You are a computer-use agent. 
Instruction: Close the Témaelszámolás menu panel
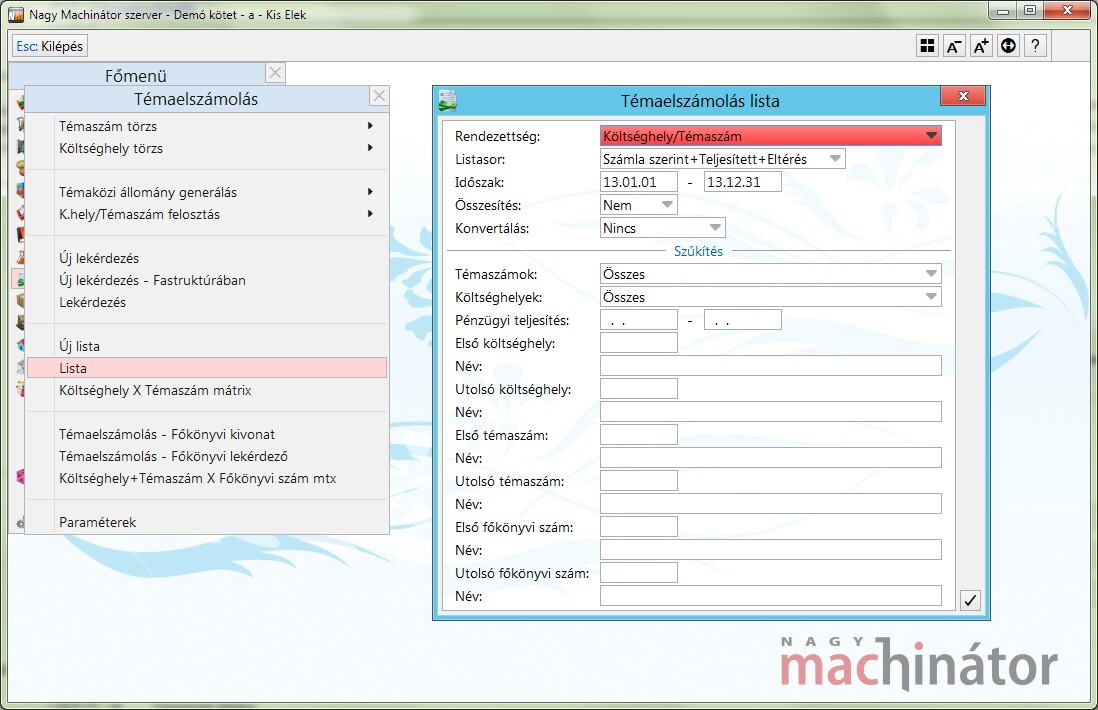379,96
